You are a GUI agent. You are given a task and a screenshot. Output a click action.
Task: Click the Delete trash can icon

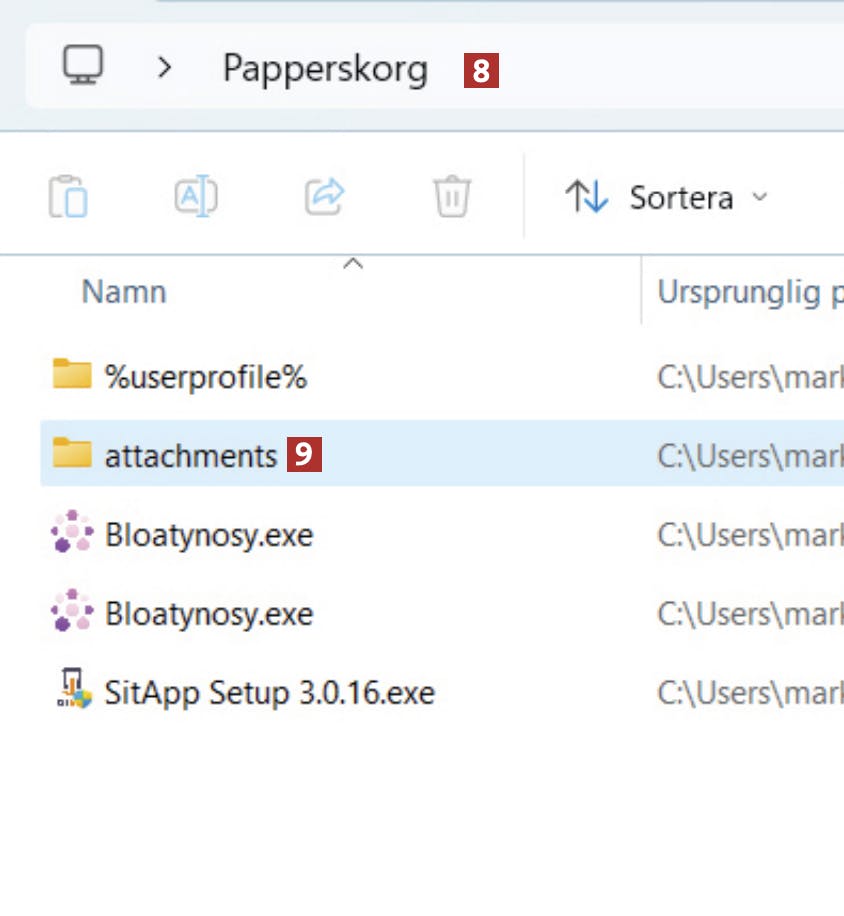pyautogui.click(x=452, y=196)
